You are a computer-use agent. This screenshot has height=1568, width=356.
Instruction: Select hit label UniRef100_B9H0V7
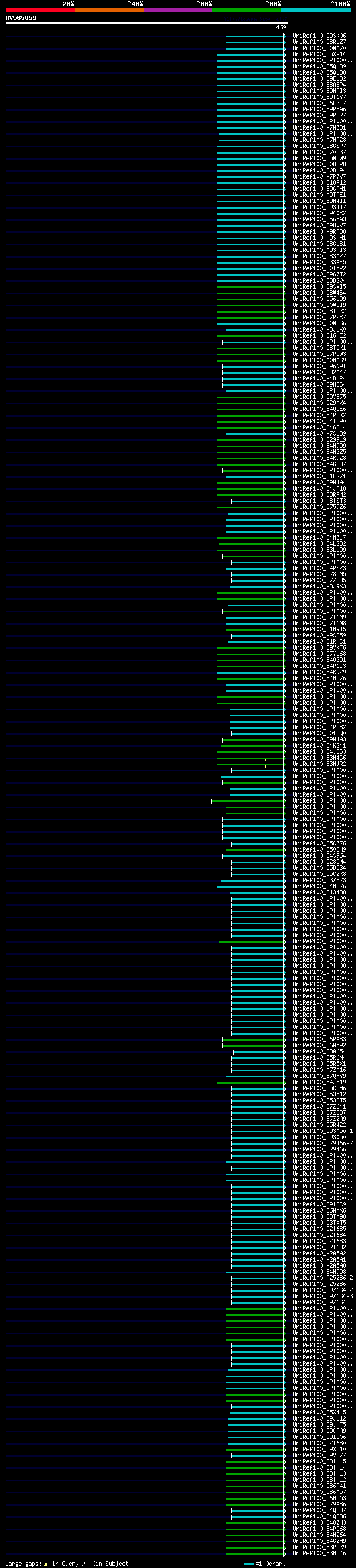click(x=319, y=225)
